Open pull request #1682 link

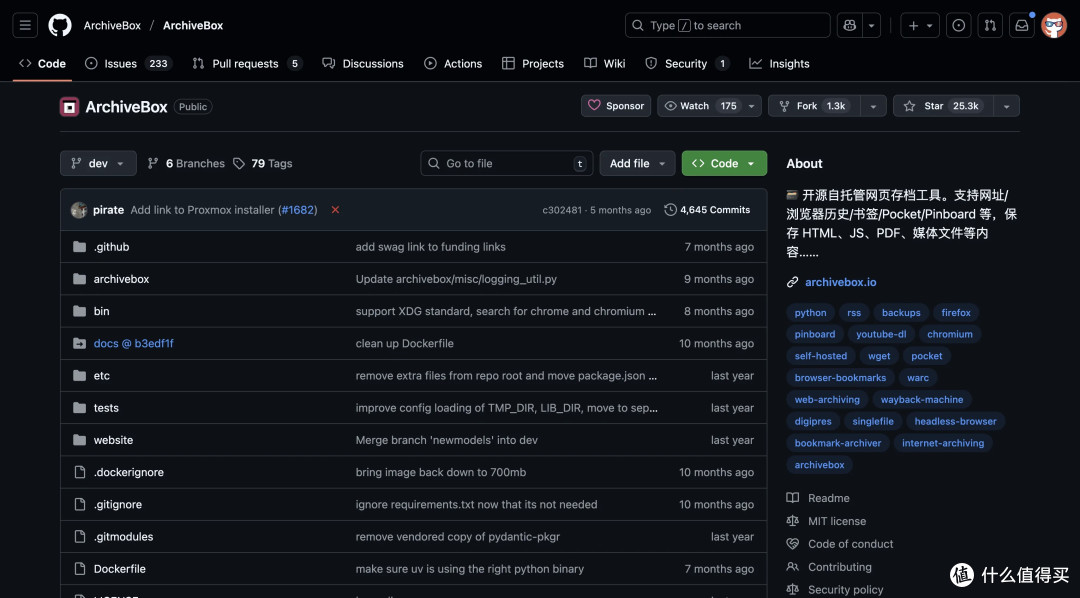pos(298,210)
